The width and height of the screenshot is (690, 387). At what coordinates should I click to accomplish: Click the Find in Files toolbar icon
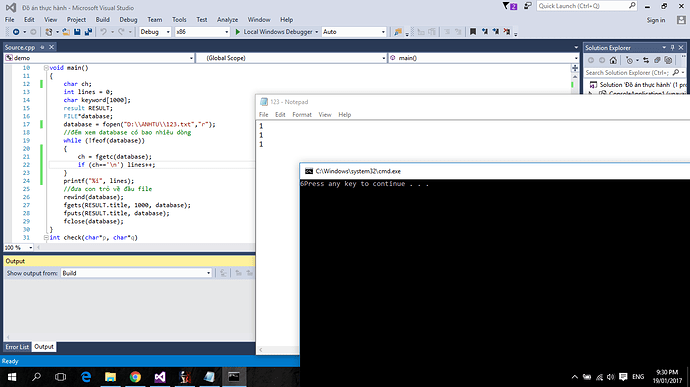pyautogui.click(x=398, y=32)
